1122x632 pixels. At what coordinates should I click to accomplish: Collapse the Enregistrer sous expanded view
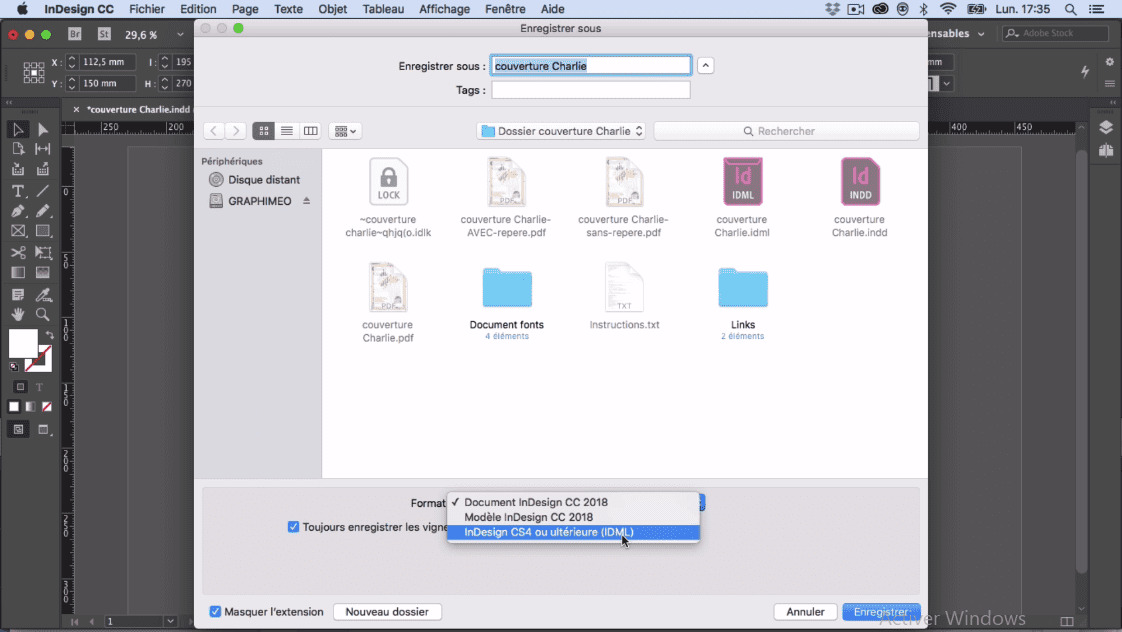pyautogui.click(x=705, y=64)
